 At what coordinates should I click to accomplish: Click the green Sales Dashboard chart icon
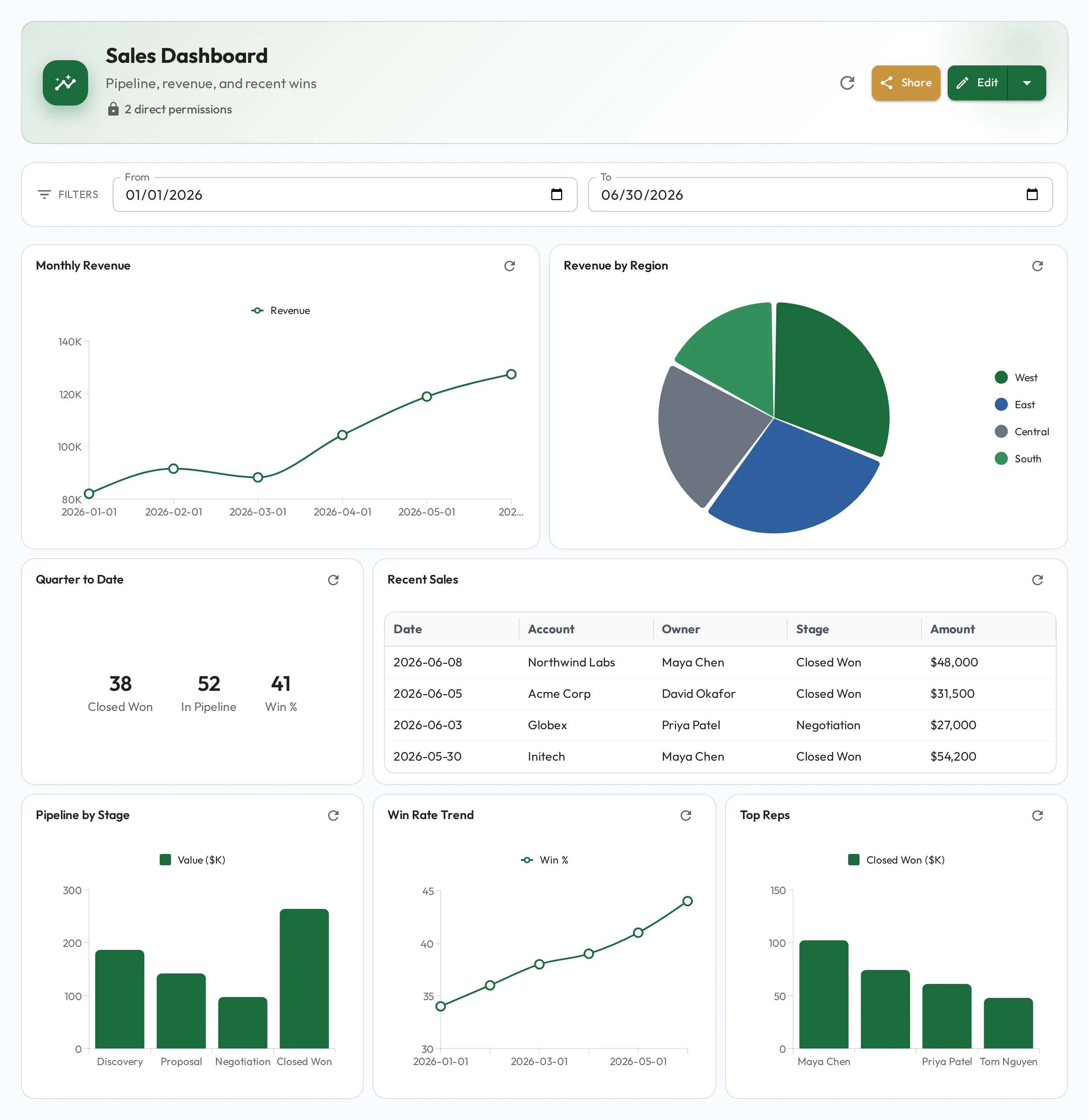coord(65,83)
